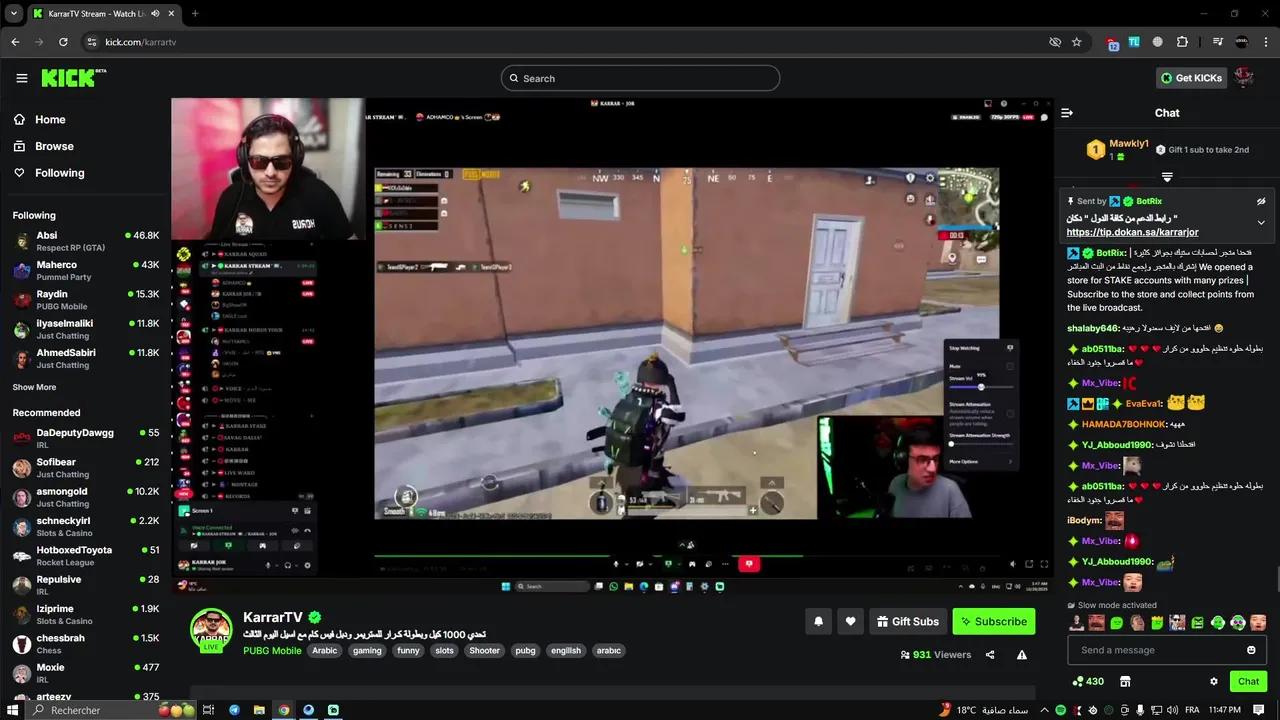Open the channel points shop icon
The image size is (1280, 720).
(1125, 681)
